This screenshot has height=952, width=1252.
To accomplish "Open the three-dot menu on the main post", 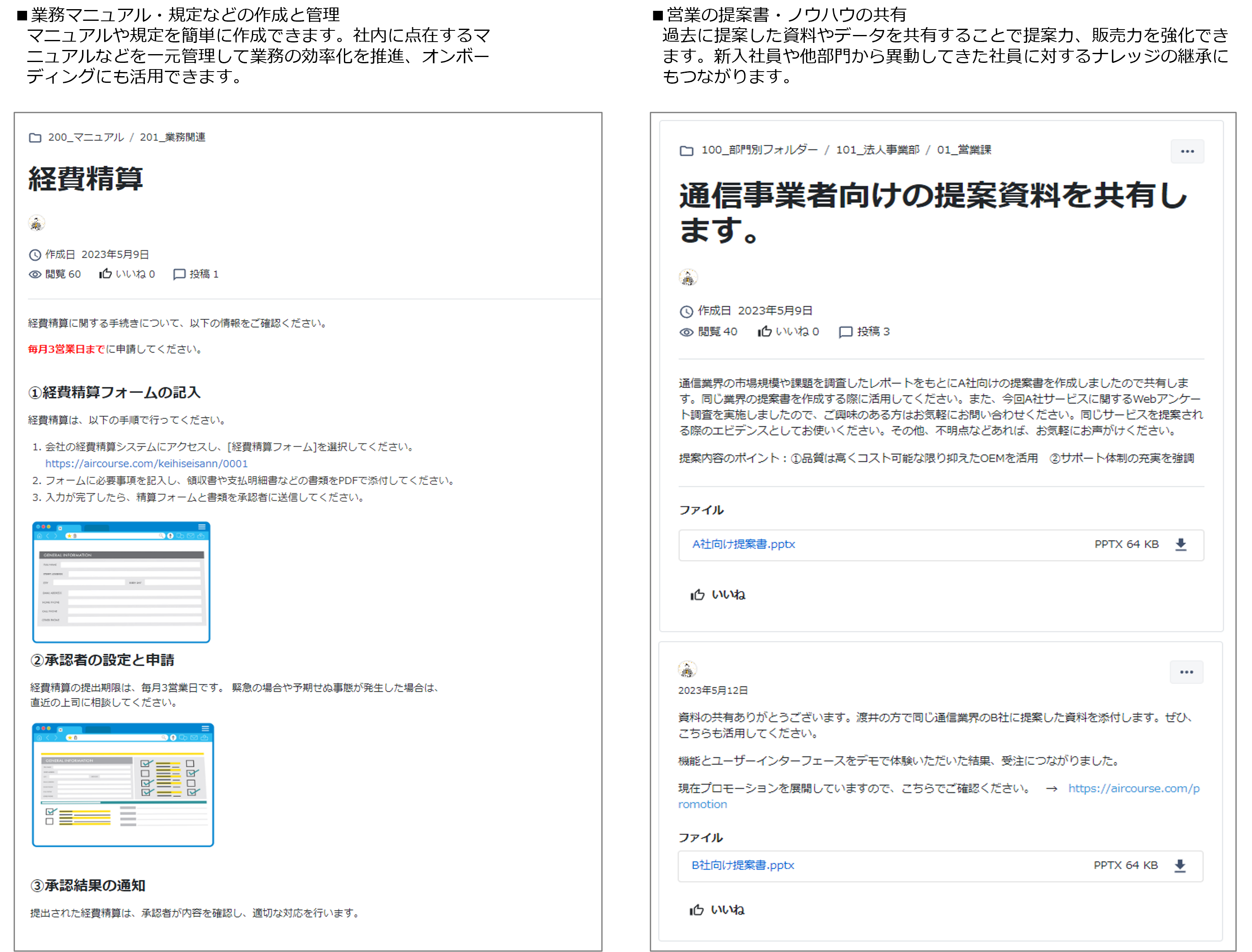I will [x=1187, y=151].
